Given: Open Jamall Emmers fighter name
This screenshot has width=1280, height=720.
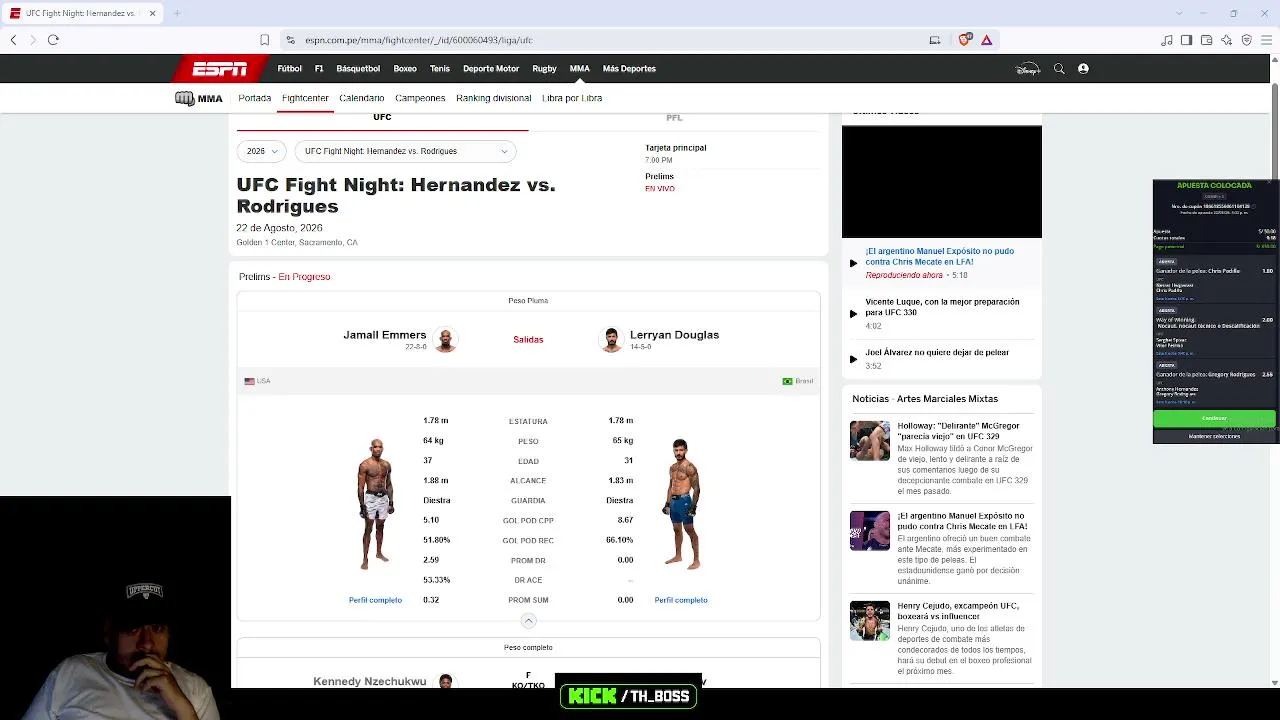Looking at the screenshot, I should tap(385, 335).
